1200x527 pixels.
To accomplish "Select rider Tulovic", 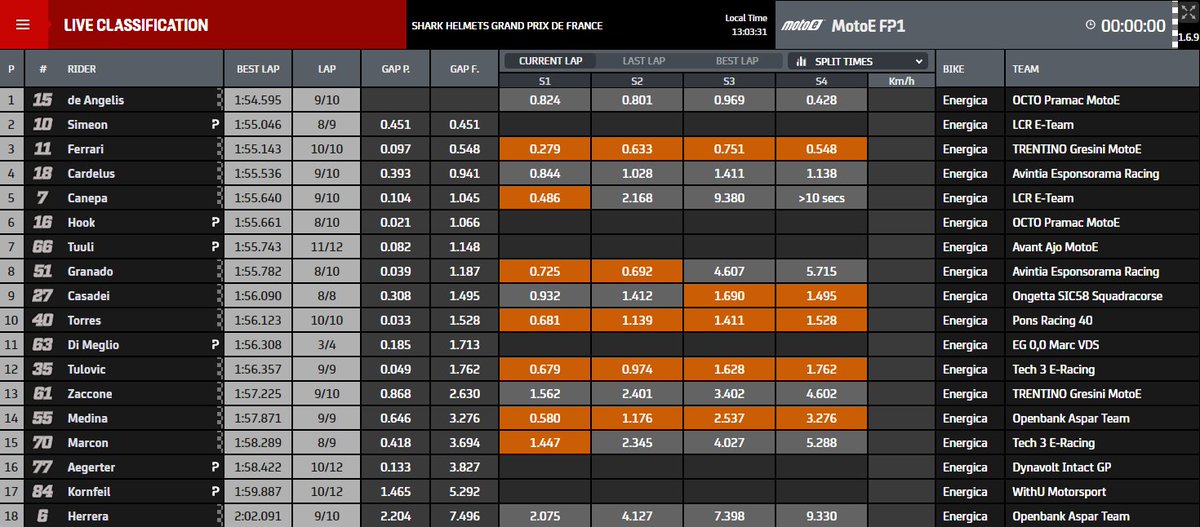I will [89, 369].
